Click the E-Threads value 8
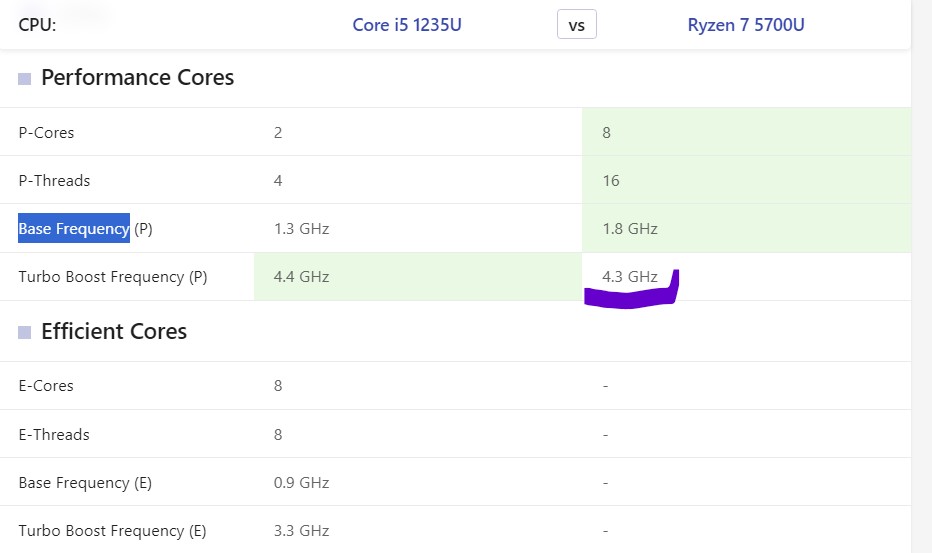This screenshot has width=932, height=553. (278, 435)
